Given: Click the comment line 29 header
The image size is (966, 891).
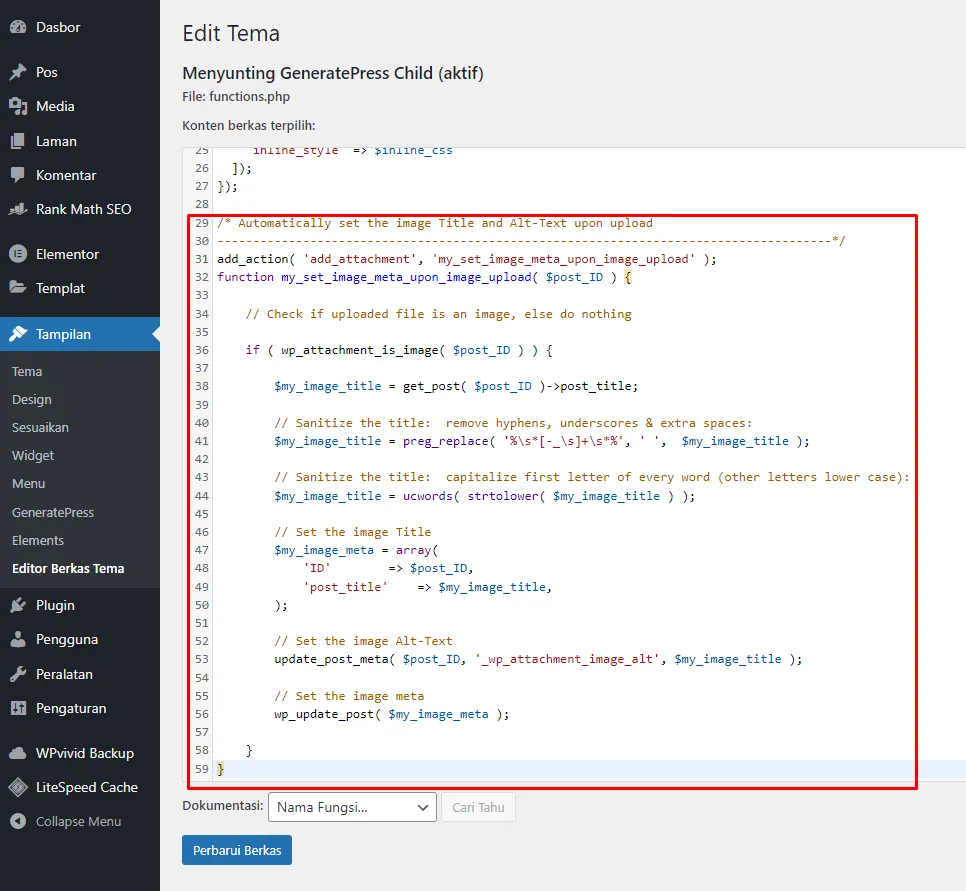Looking at the screenshot, I should (435, 223).
